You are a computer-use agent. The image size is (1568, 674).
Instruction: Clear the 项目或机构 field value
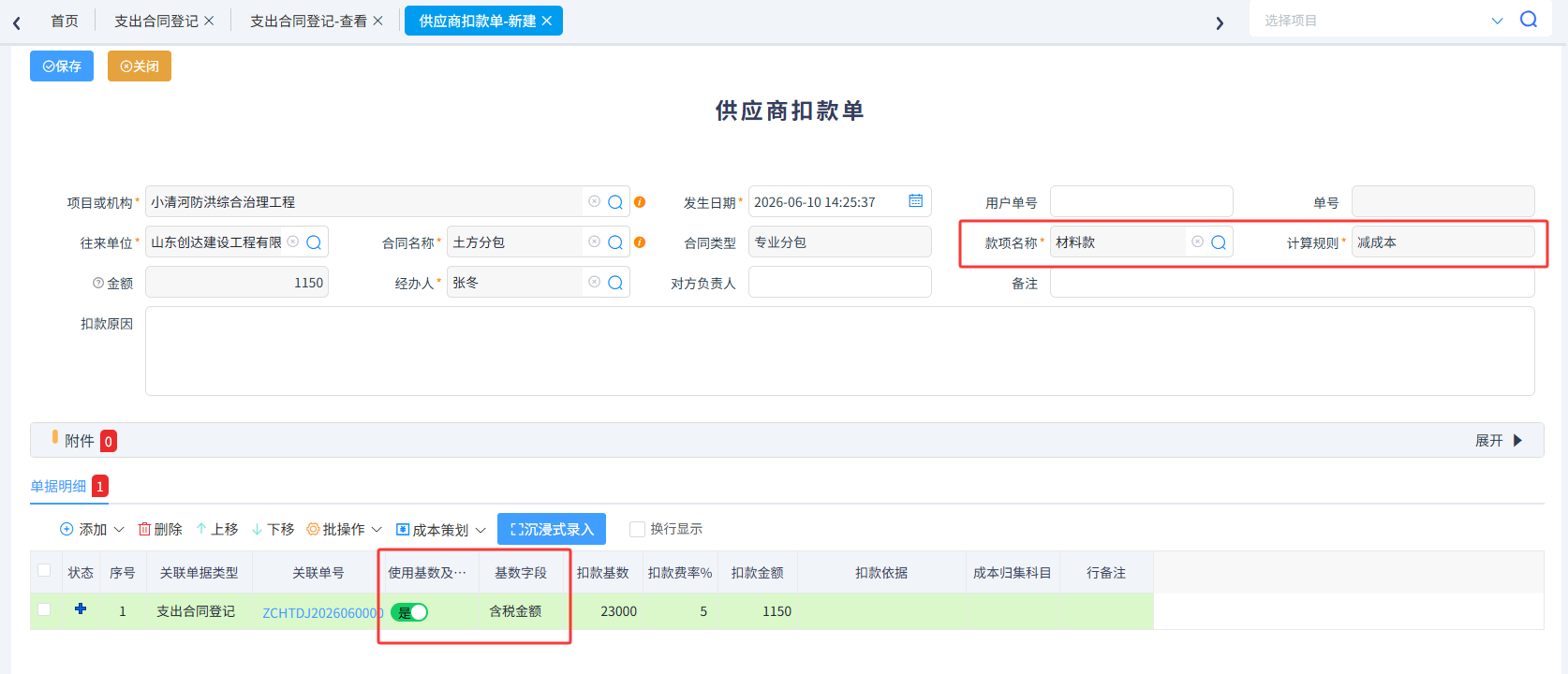click(x=594, y=201)
